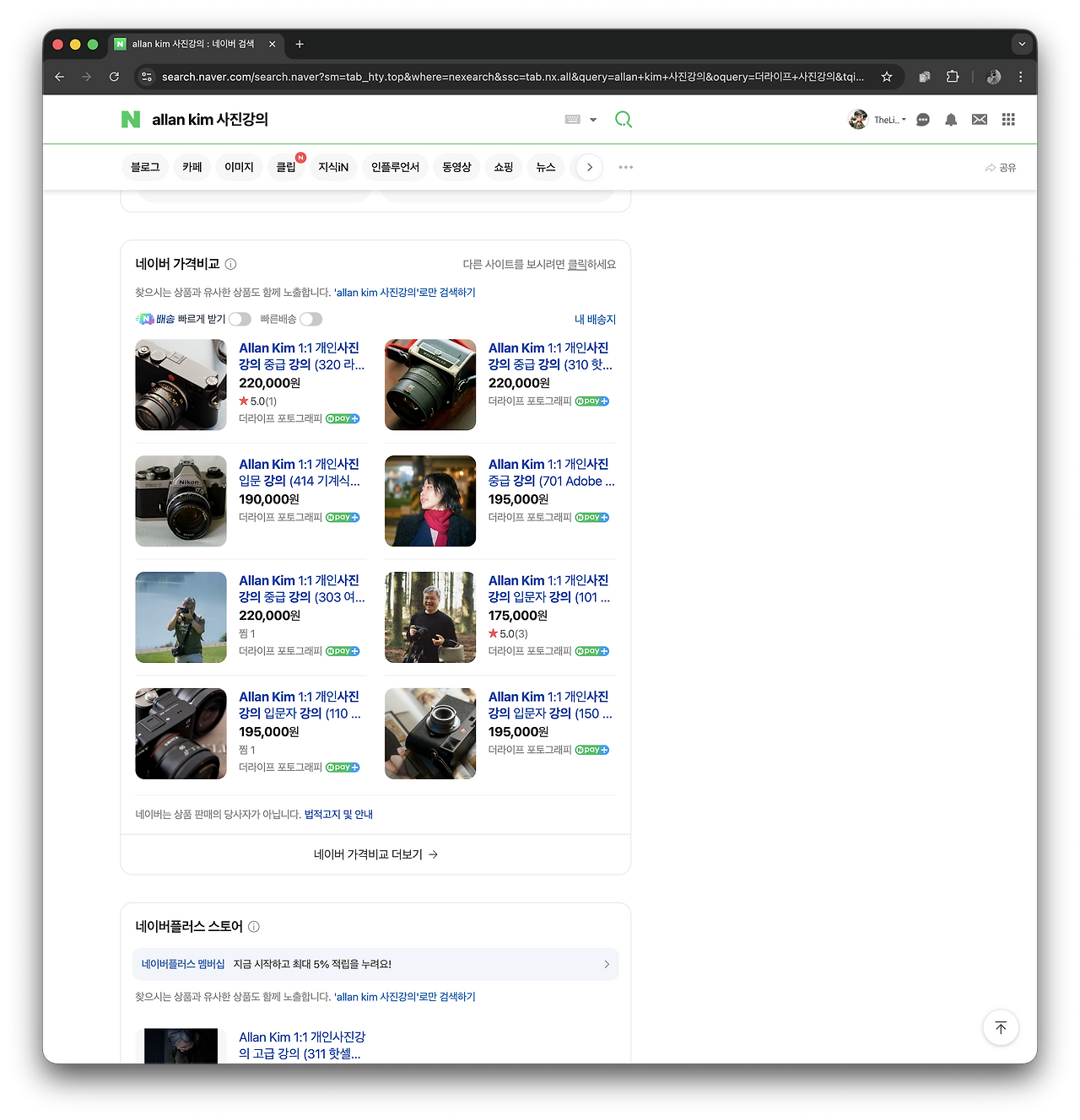
Task: Switch to the 블로그 tab
Action: [x=145, y=167]
